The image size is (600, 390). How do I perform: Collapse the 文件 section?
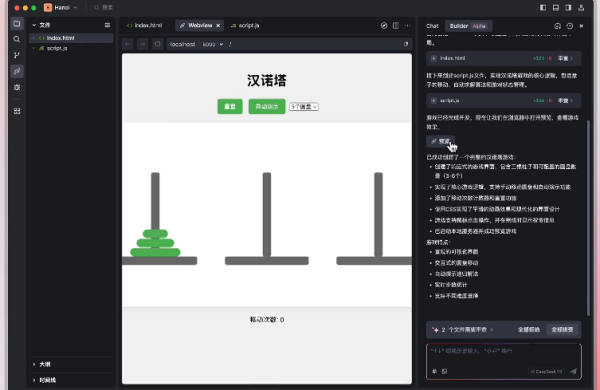coord(34,25)
